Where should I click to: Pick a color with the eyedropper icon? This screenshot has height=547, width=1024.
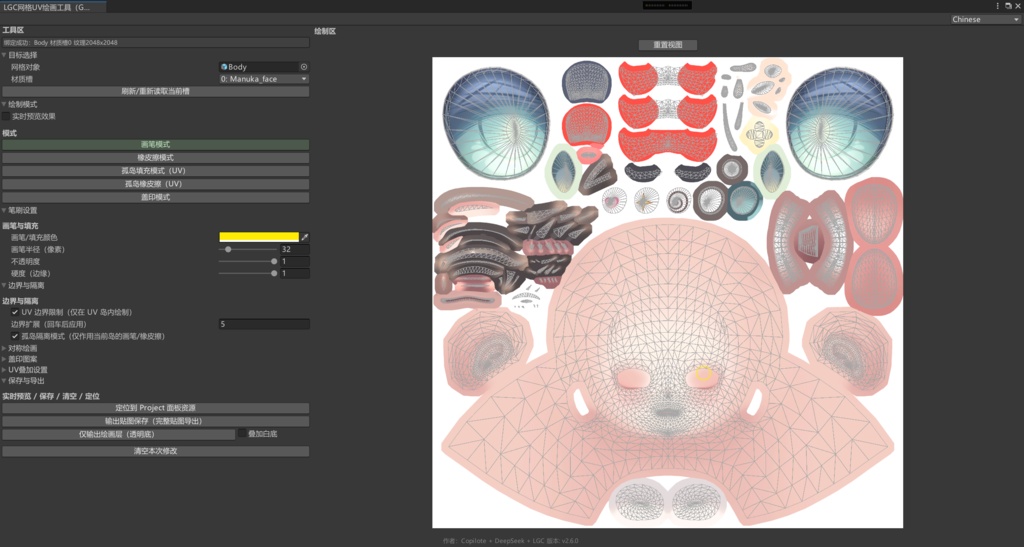tap(304, 237)
